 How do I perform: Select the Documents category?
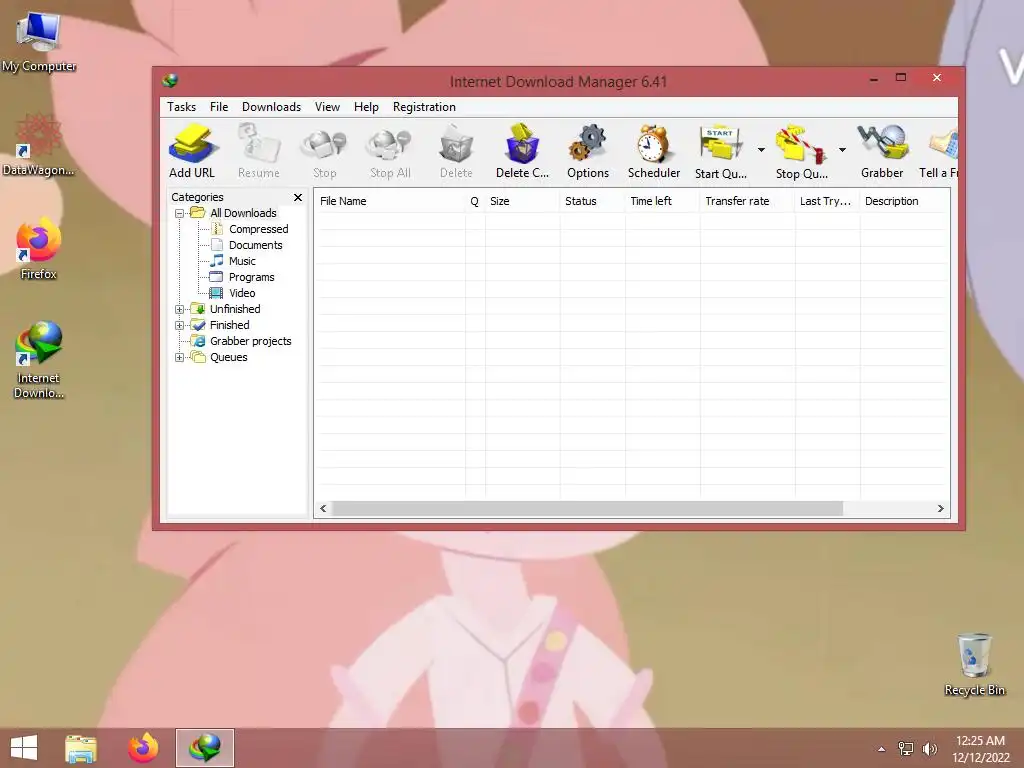pos(255,246)
